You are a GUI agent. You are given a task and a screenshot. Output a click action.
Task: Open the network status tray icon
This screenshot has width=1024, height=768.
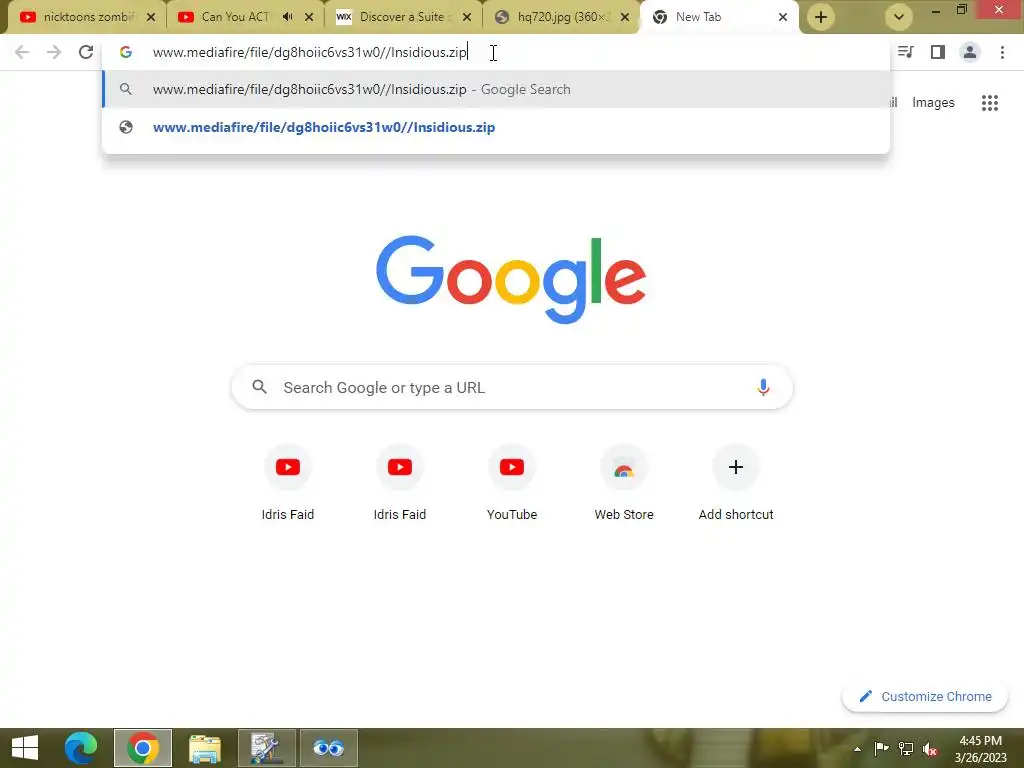click(x=906, y=748)
